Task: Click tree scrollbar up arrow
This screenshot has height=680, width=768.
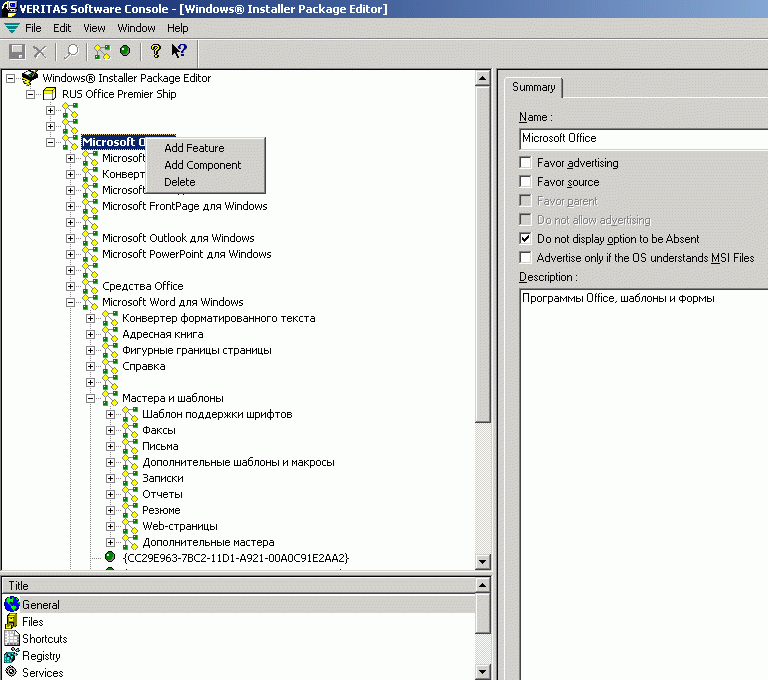Action: (x=482, y=78)
